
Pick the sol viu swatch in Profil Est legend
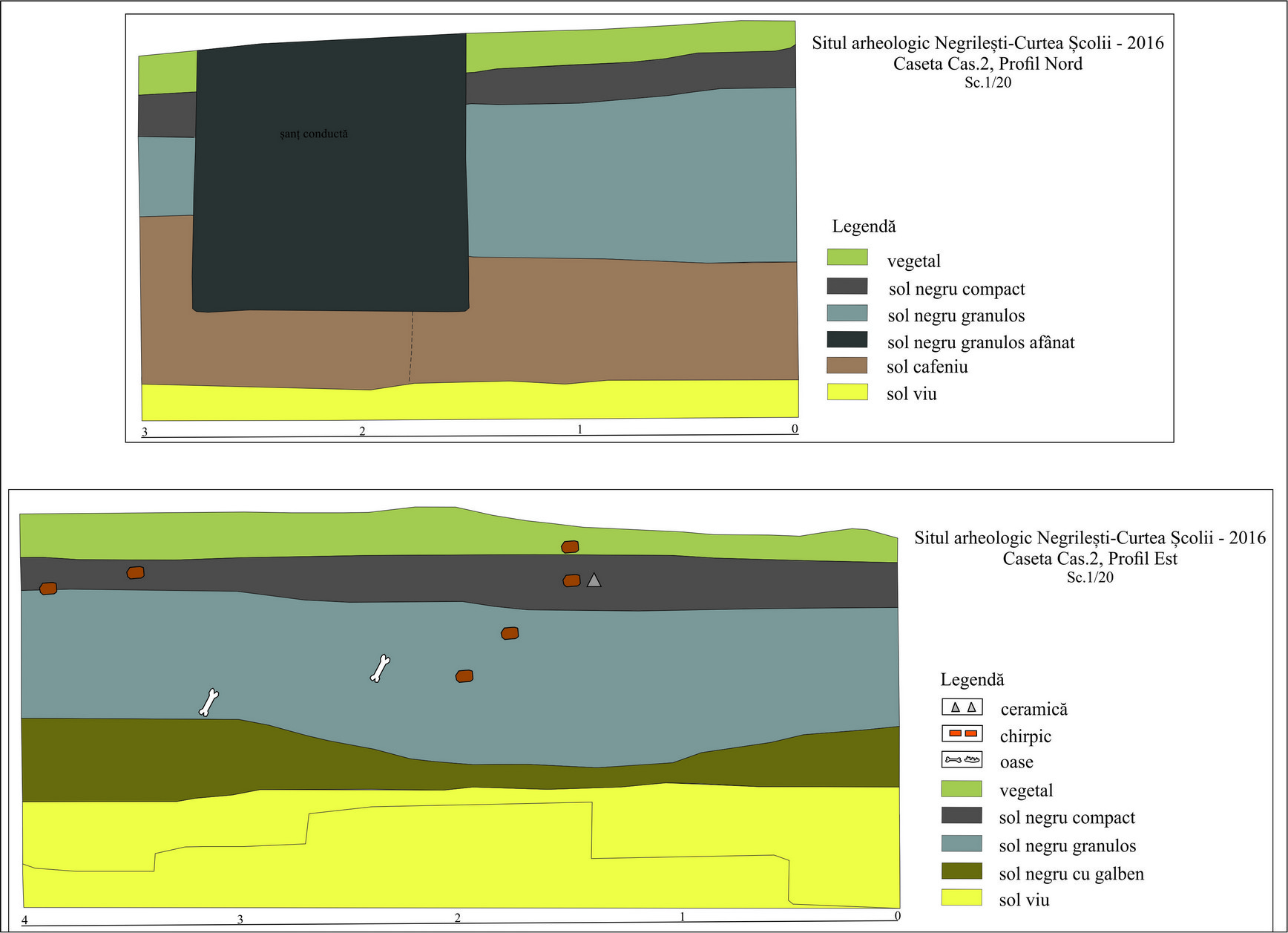962,898
